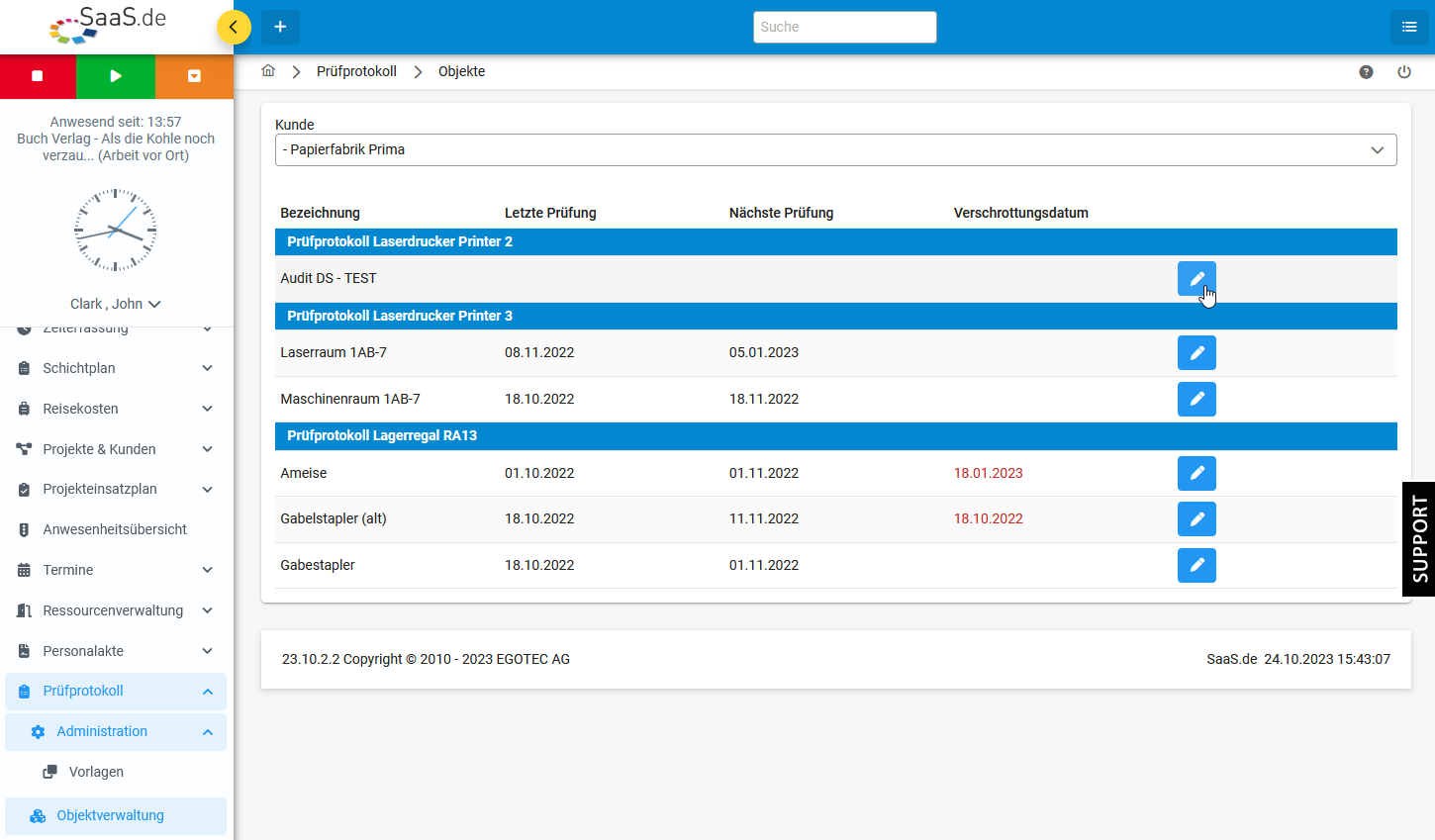Expand Projekte & Kunden chevron
This screenshot has width=1435, height=840.
point(207,449)
